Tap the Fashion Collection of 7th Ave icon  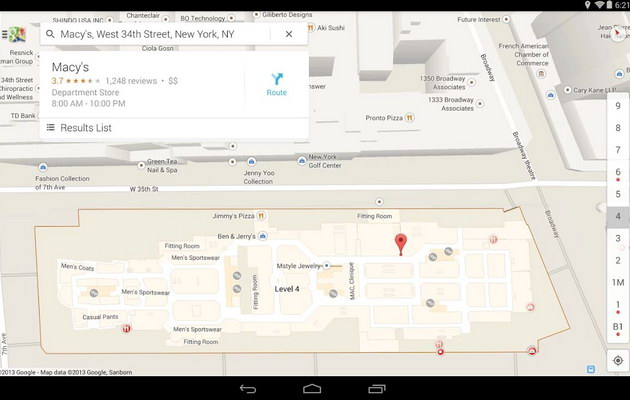pyautogui.click(x=43, y=167)
